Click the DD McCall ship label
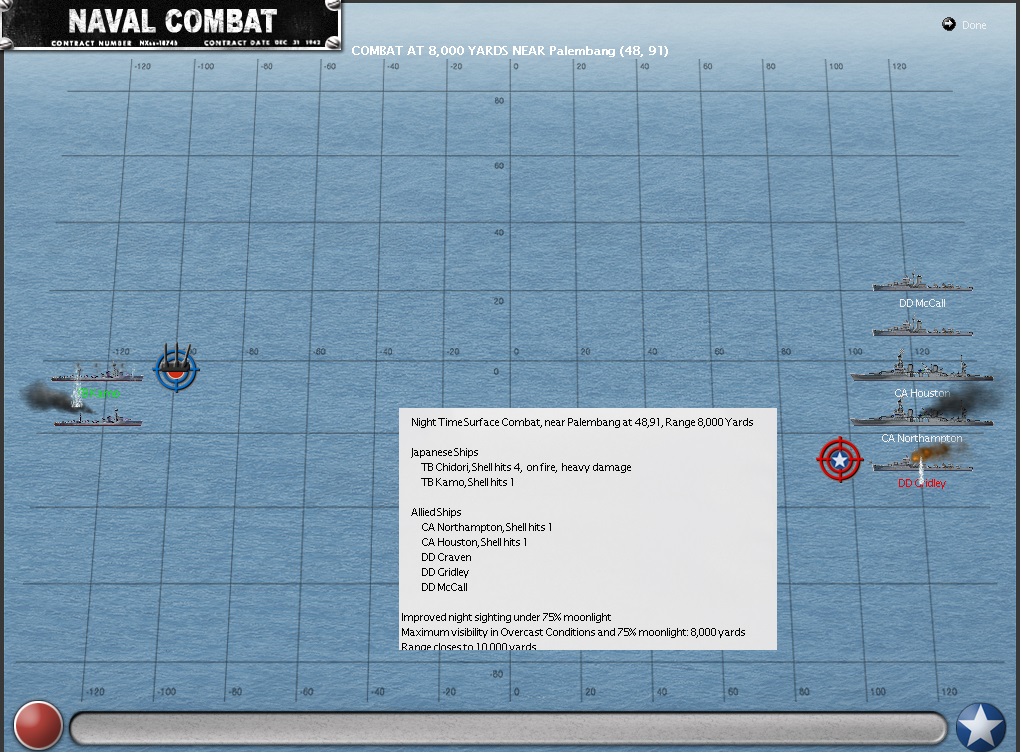The image size is (1022, 754). pos(922,304)
